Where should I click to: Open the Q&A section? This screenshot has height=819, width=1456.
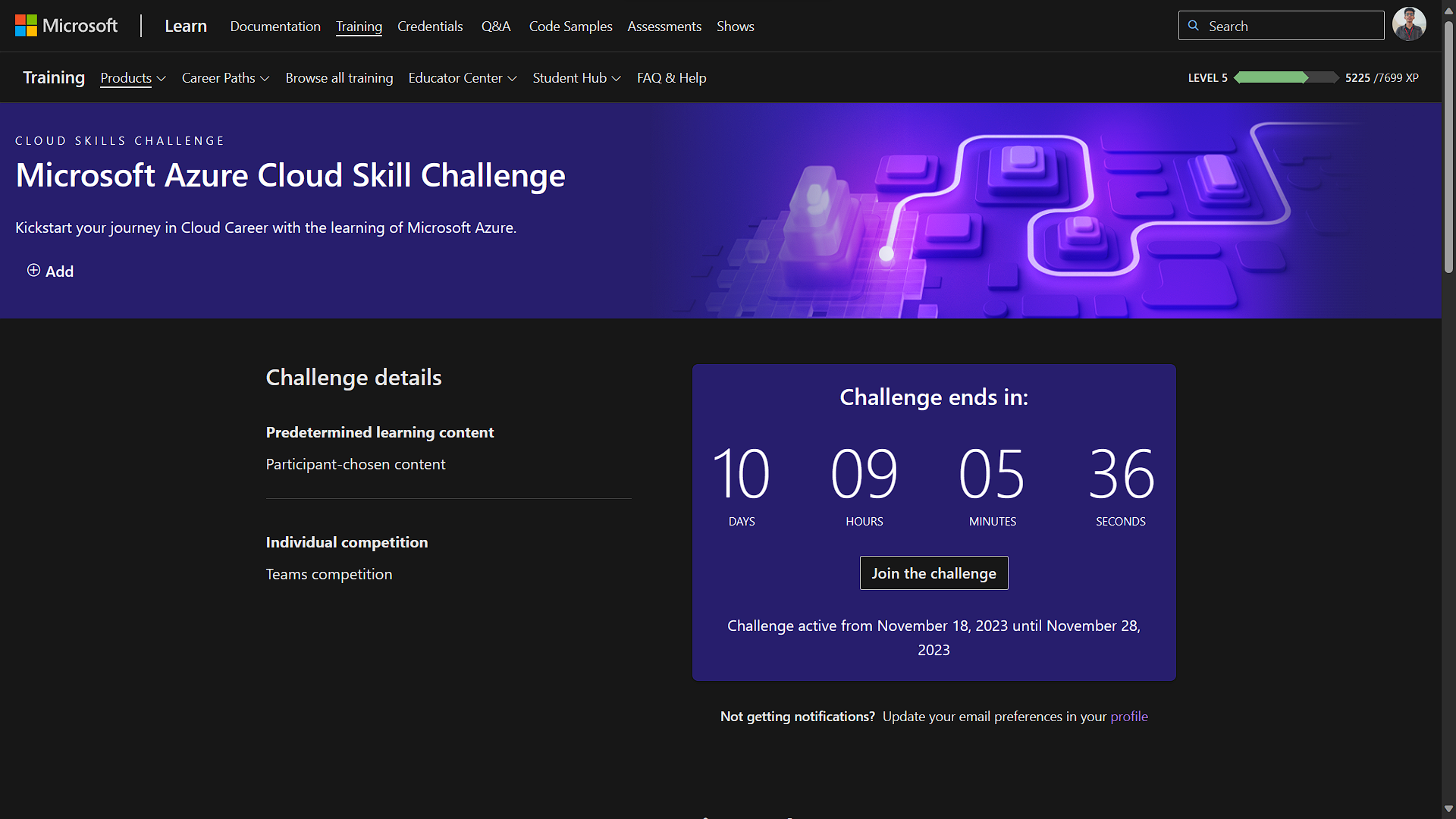[x=496, y=26]
